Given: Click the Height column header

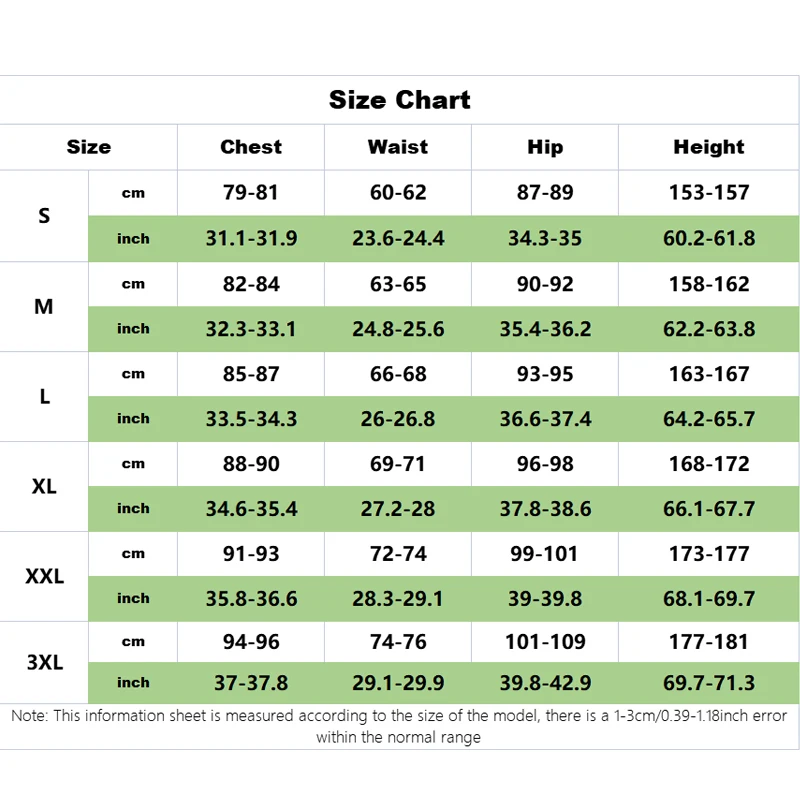Looking at the screenshot, I should coord(709,147).
